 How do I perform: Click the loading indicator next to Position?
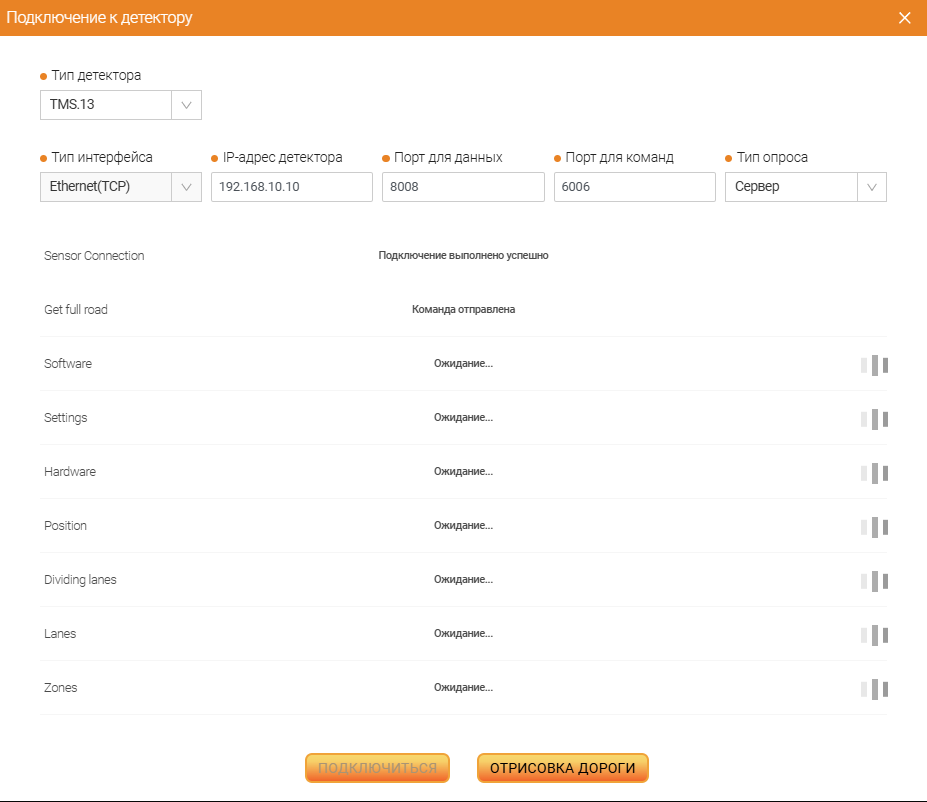coord(872,527)
